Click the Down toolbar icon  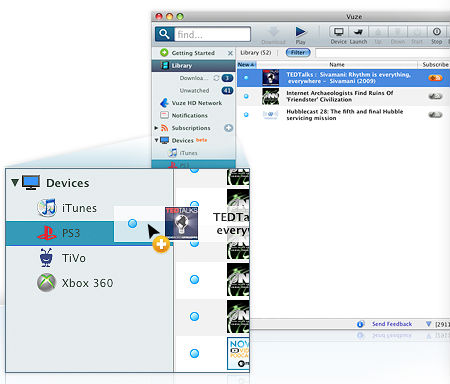tap(397, 32)
